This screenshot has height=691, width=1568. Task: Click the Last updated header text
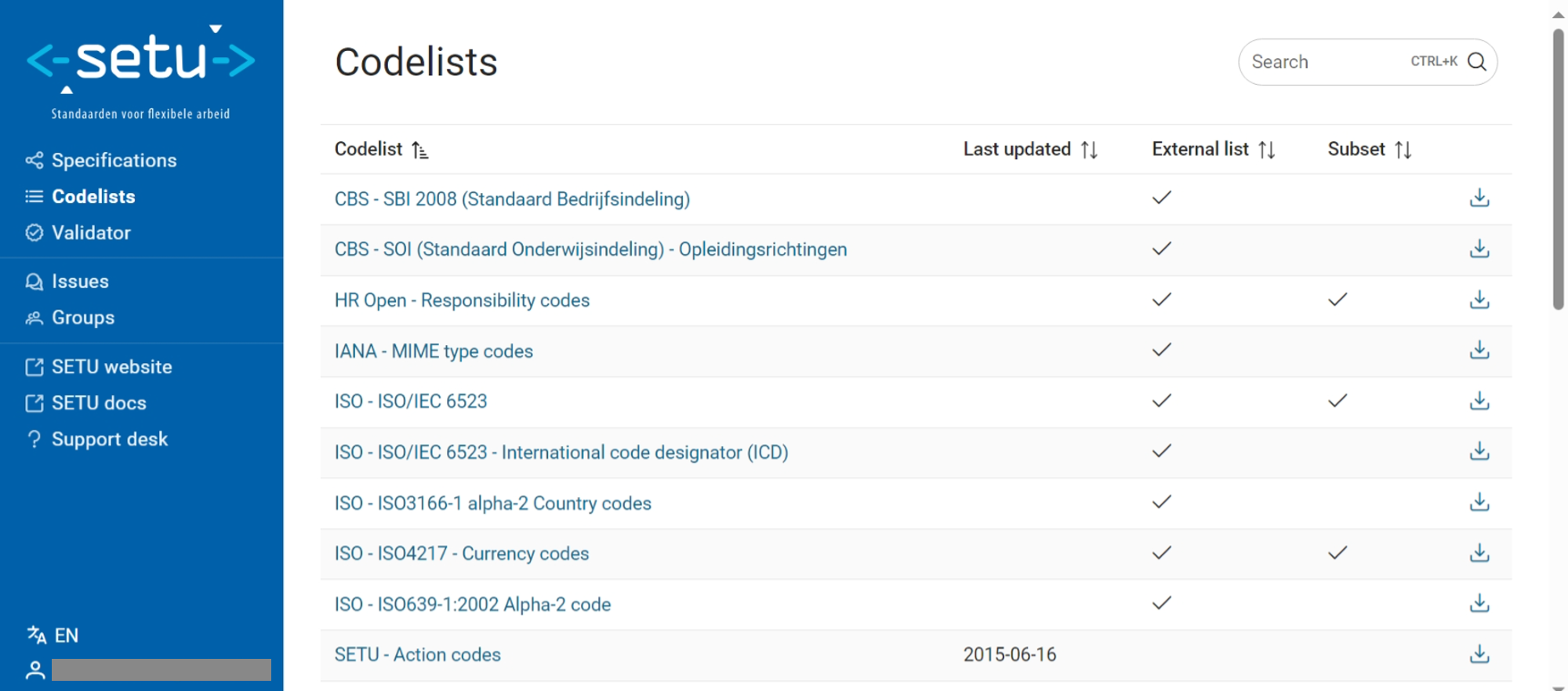1017,149
